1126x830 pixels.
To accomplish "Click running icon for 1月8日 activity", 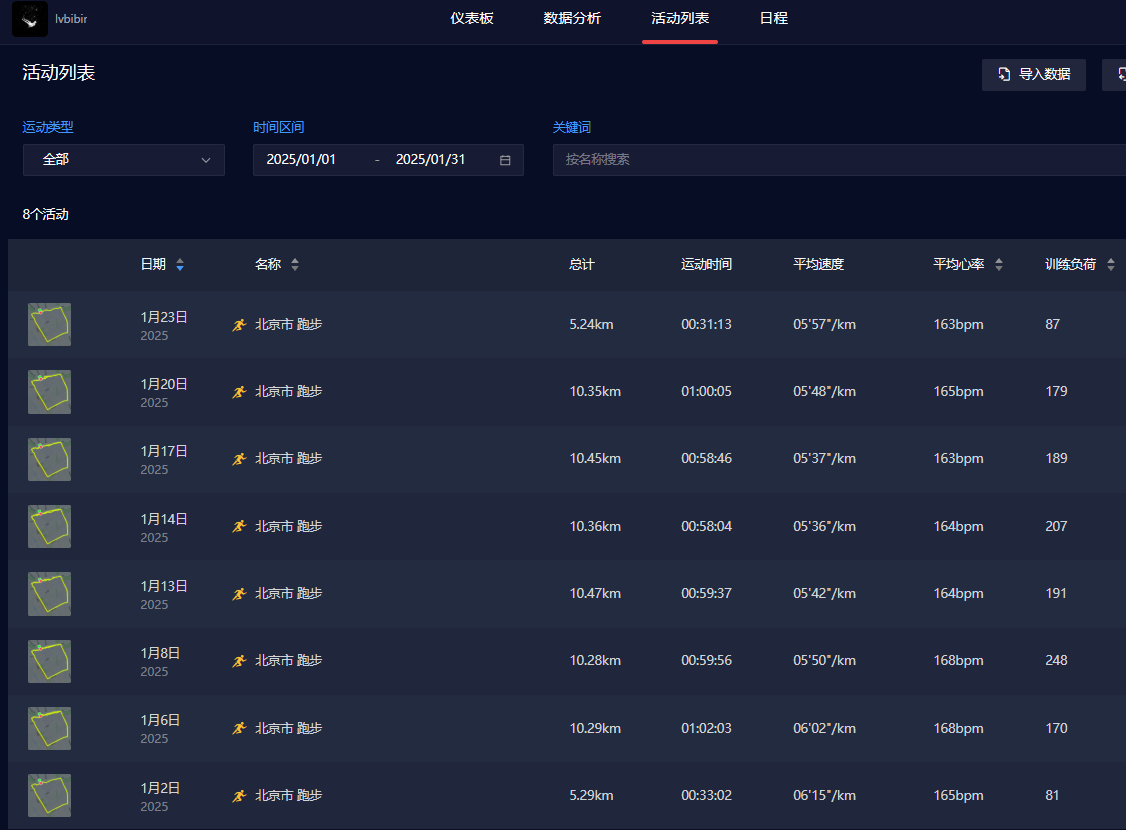I will pyautogui.click(x=239, y=661).
